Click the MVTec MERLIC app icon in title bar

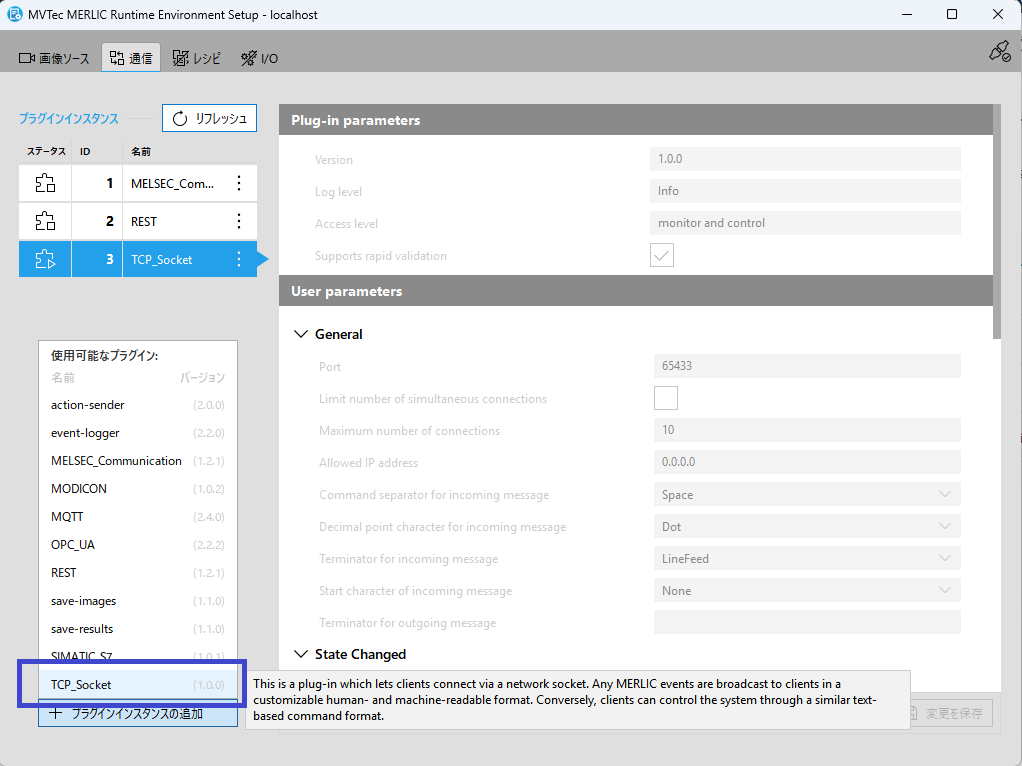tap(14, 14)
